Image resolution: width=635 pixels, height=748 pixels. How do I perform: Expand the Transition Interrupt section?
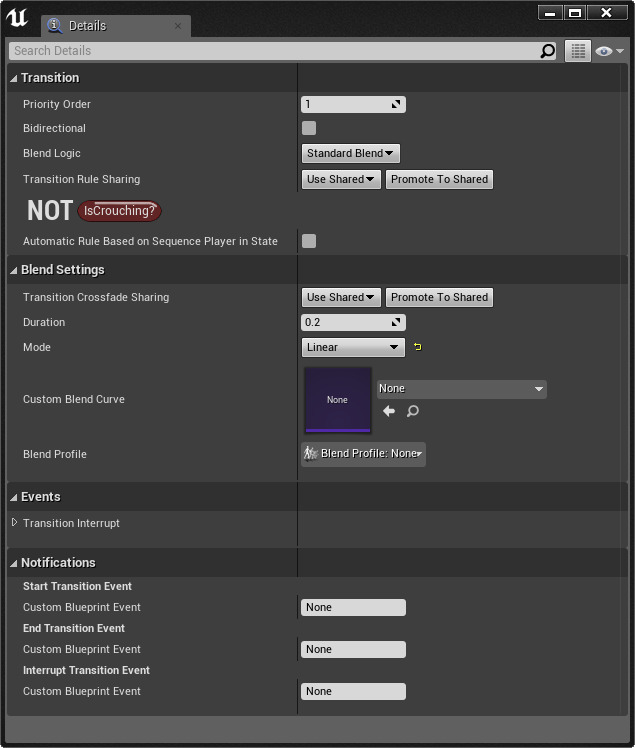[15, 523]
